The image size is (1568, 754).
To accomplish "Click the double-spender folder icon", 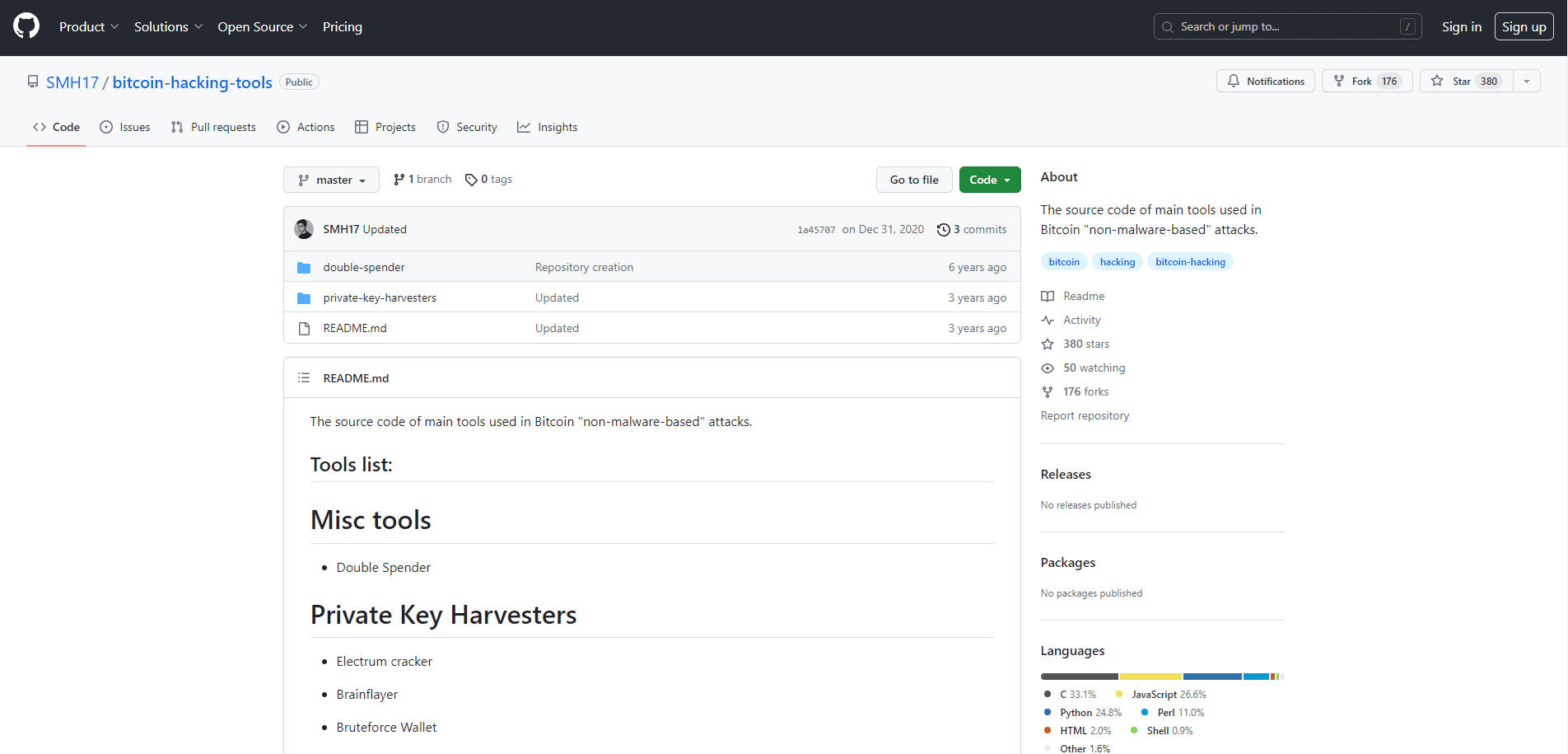I will 304,268.
